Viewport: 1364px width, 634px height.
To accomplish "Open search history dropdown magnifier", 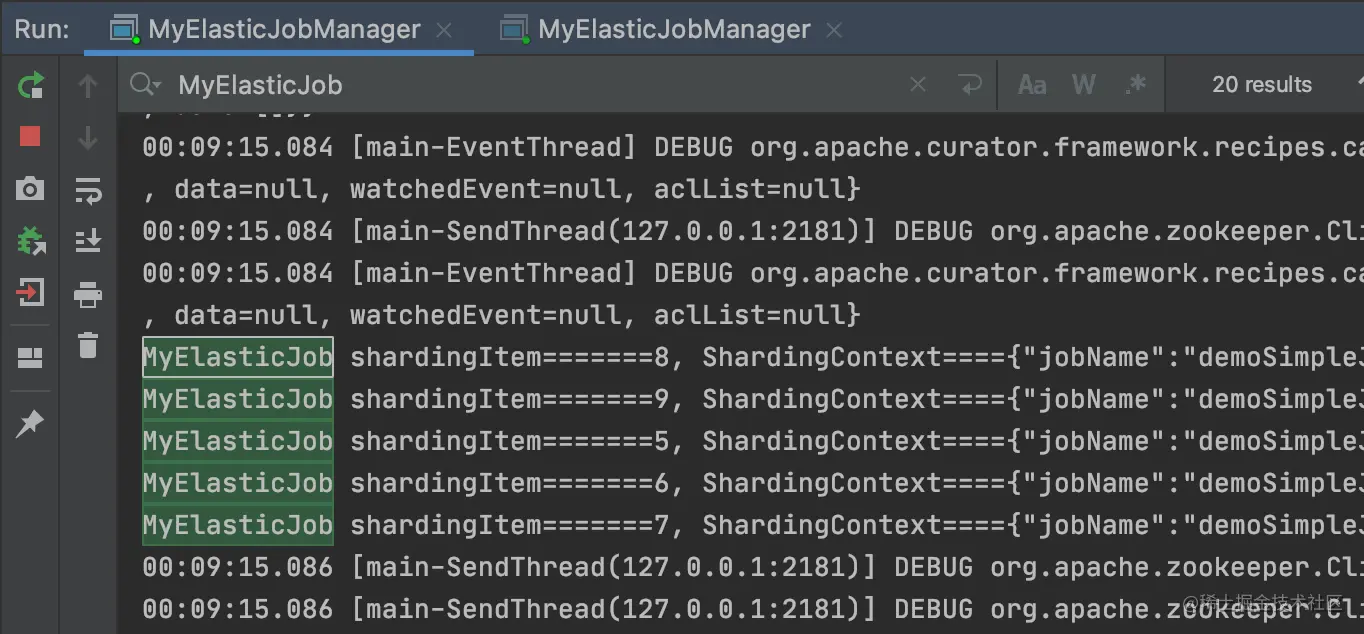I will (x=146, y=85).
